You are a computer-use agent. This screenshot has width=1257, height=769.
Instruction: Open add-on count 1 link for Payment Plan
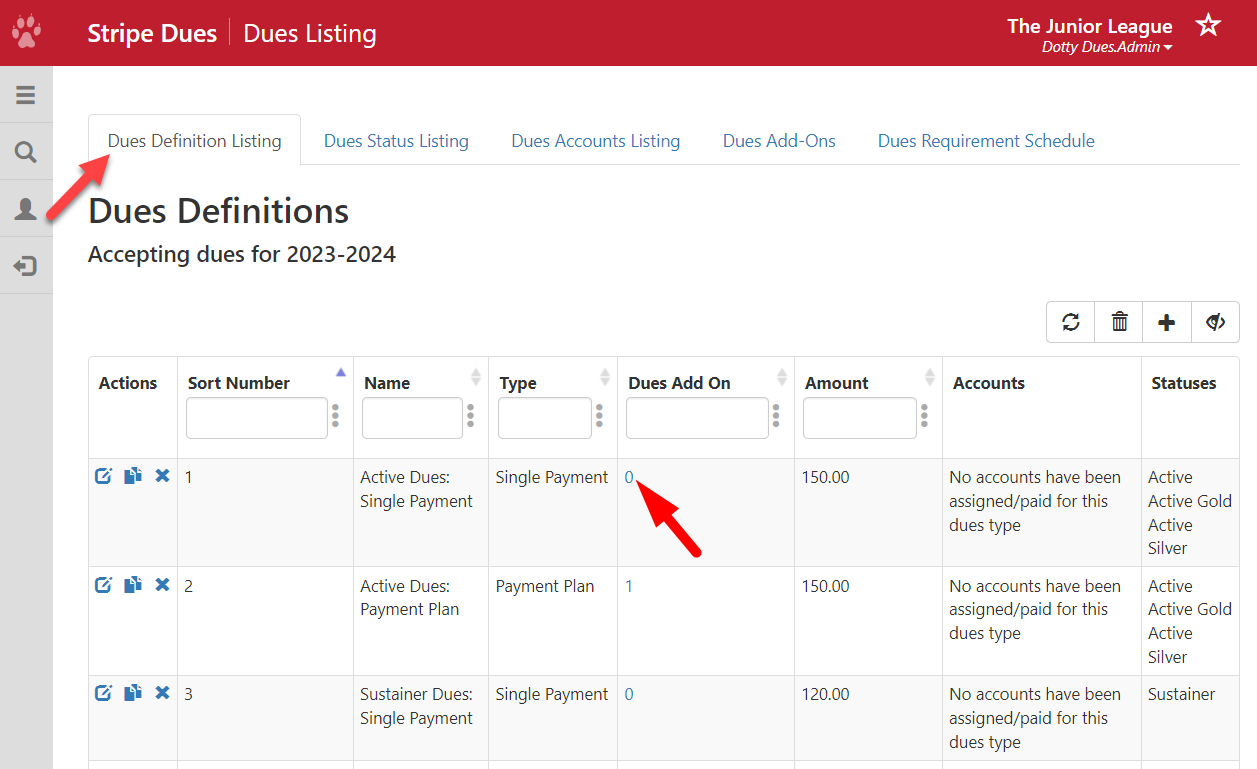[629, 586]
